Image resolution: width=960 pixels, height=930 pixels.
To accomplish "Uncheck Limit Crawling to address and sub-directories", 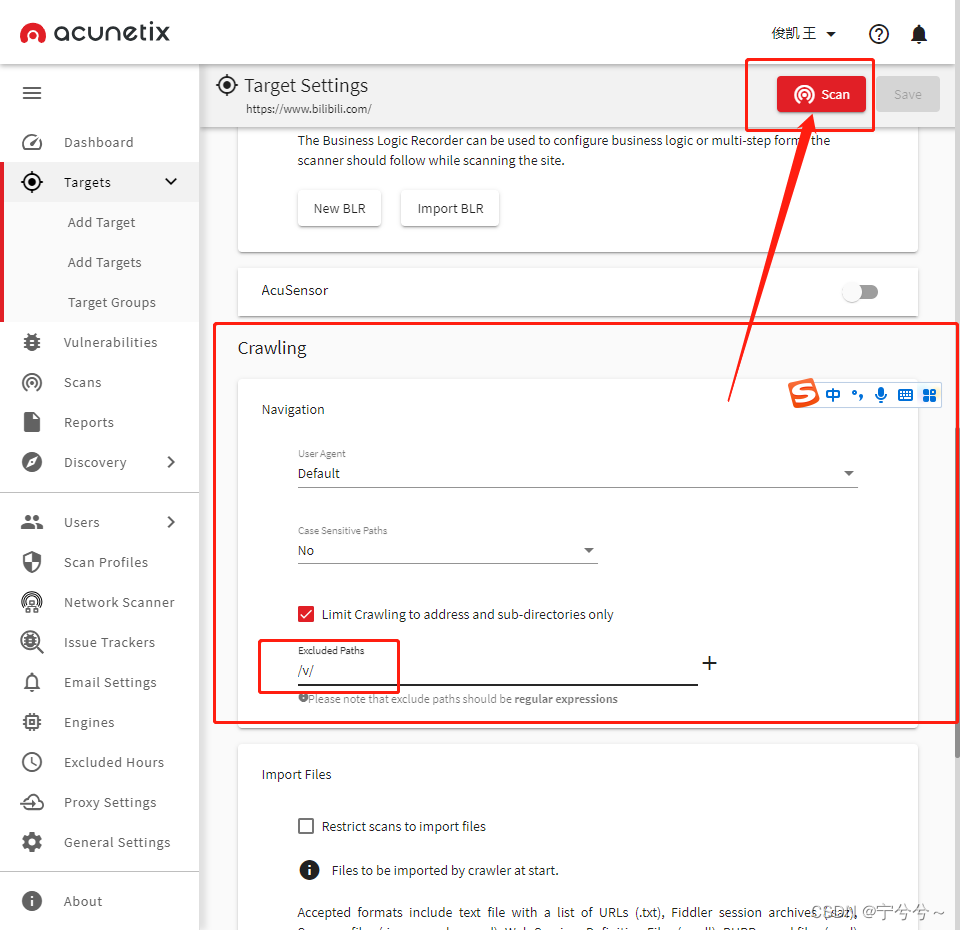I will [306, 614].
